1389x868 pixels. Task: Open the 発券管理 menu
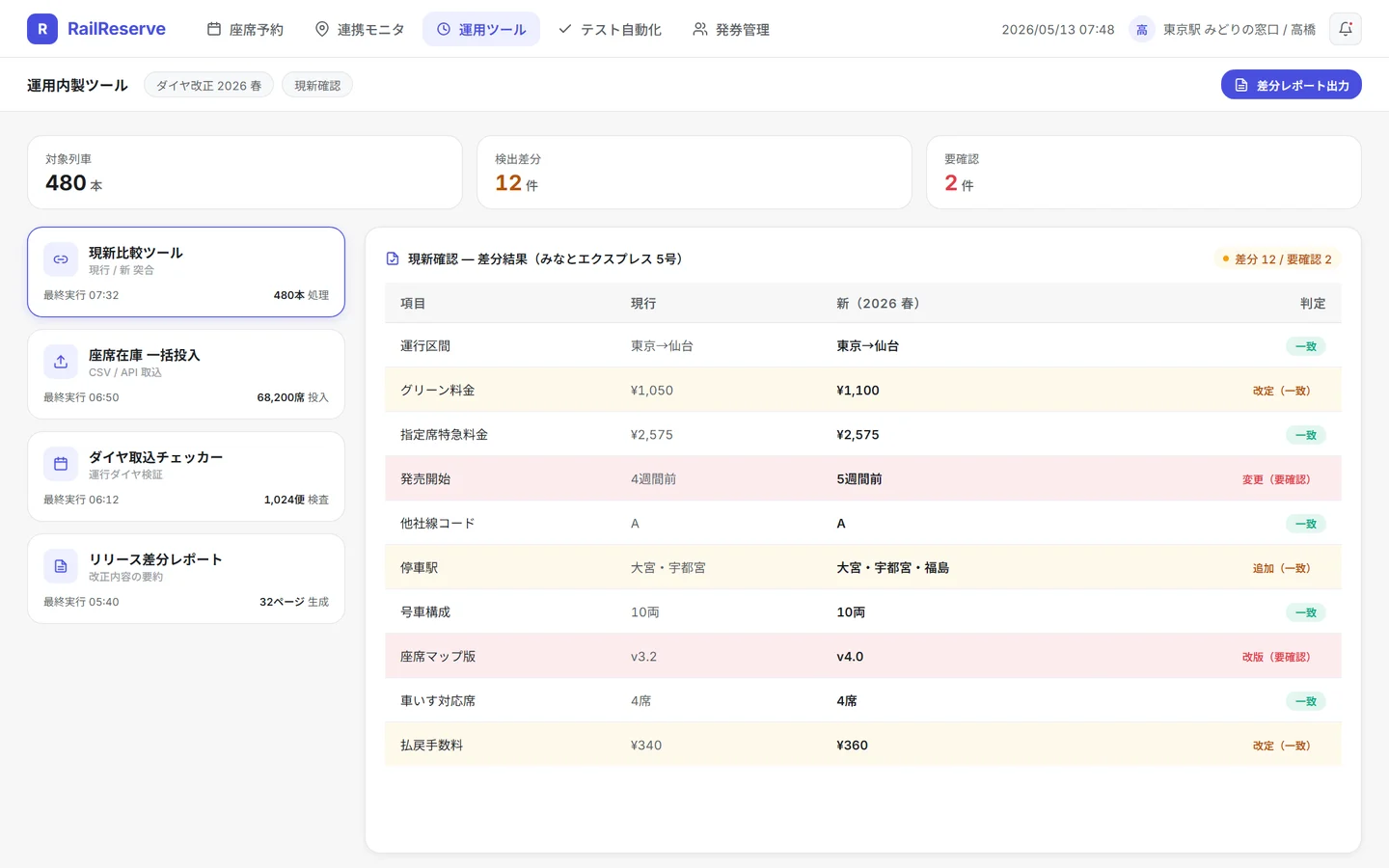coord(731,29)
